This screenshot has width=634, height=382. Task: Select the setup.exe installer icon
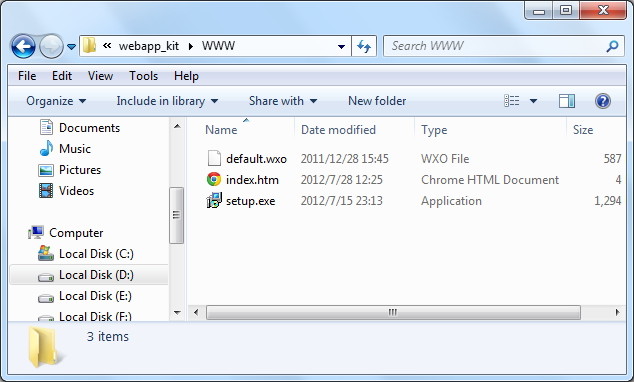pyautogui.click(x=214, y=200)
